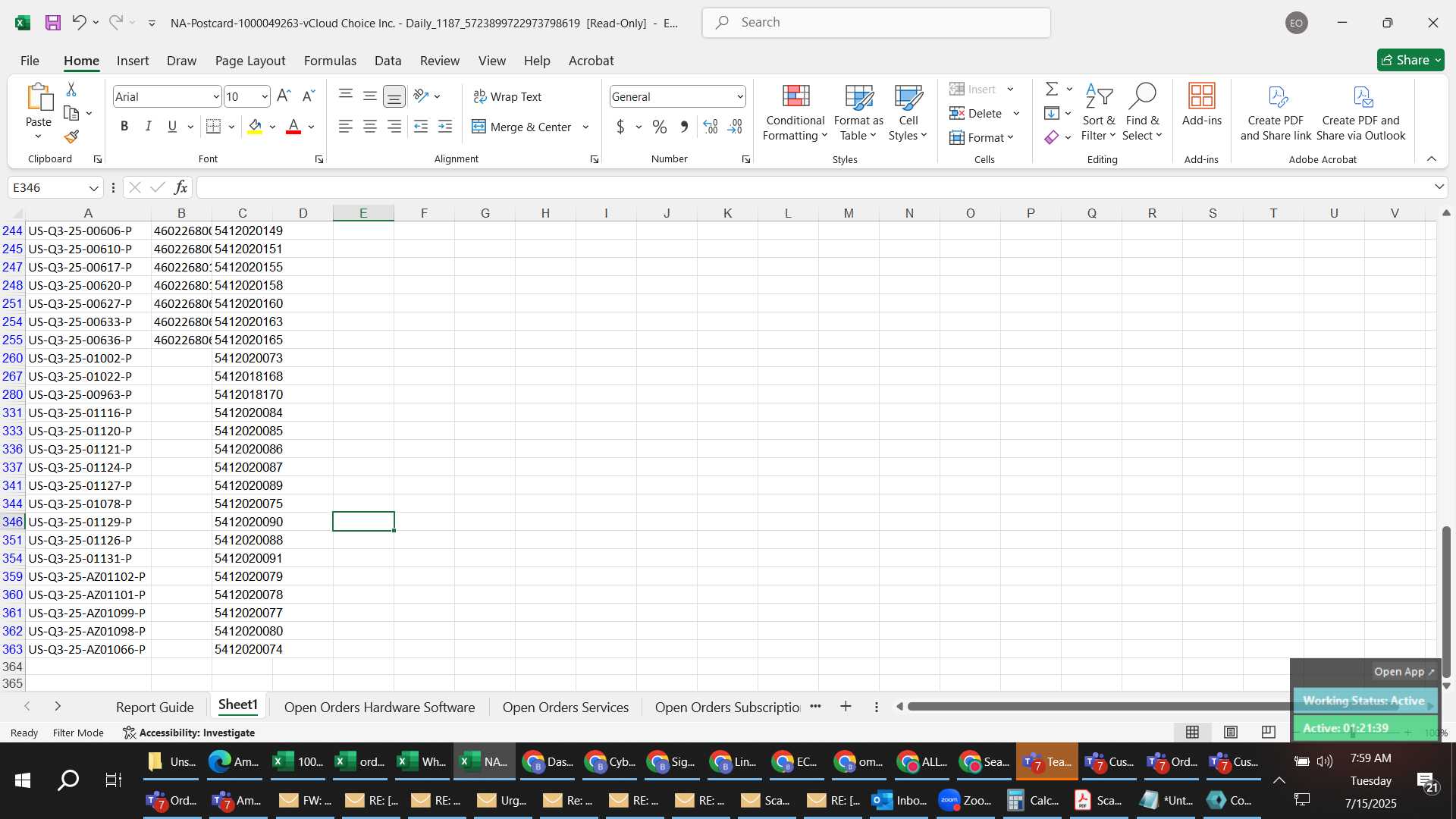Toggle Align Left horizontal alignment
This screenshot has width=1456, height=819.
click(346, 127)
